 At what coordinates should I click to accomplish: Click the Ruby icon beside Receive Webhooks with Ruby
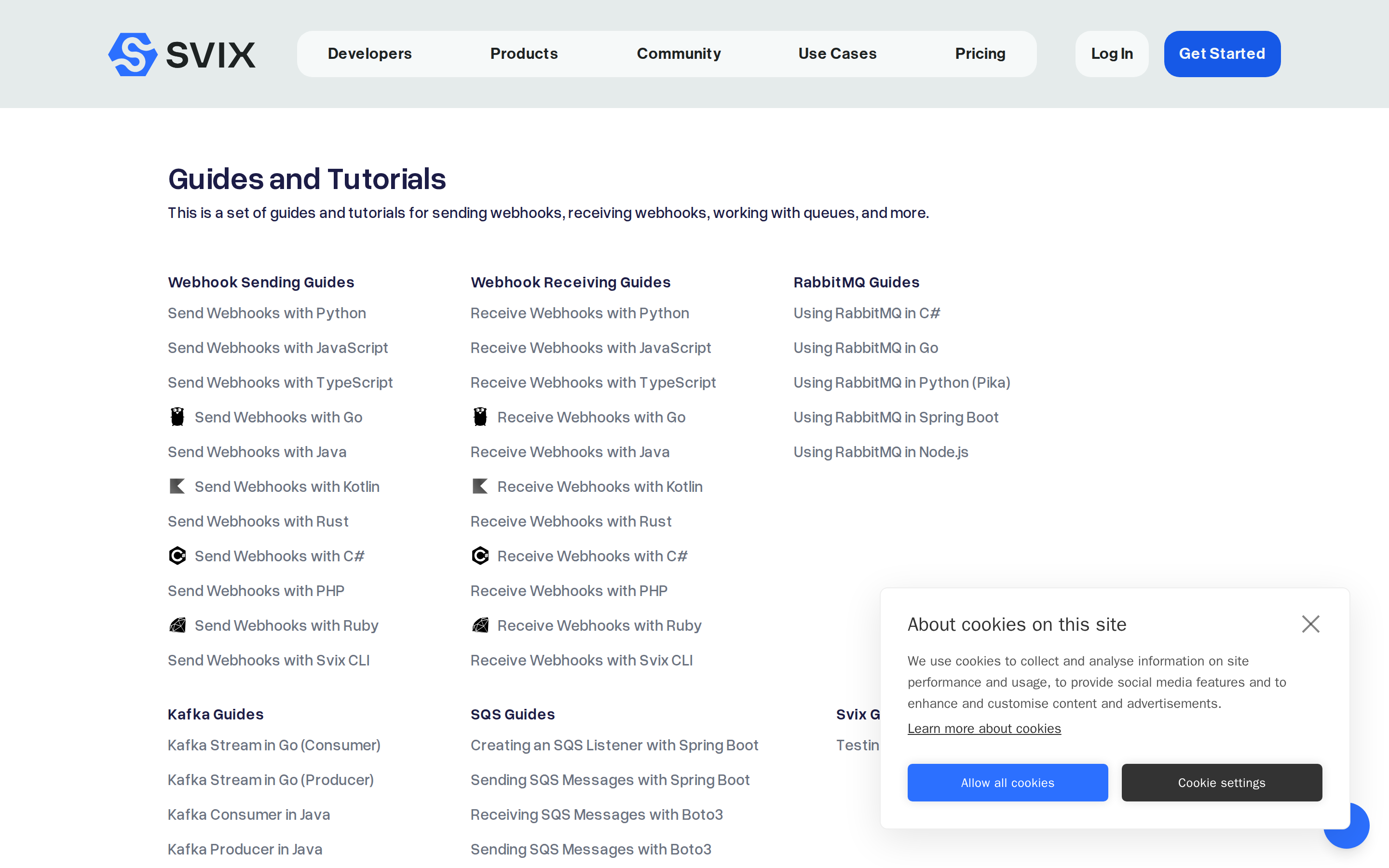(x=480, y=625)
